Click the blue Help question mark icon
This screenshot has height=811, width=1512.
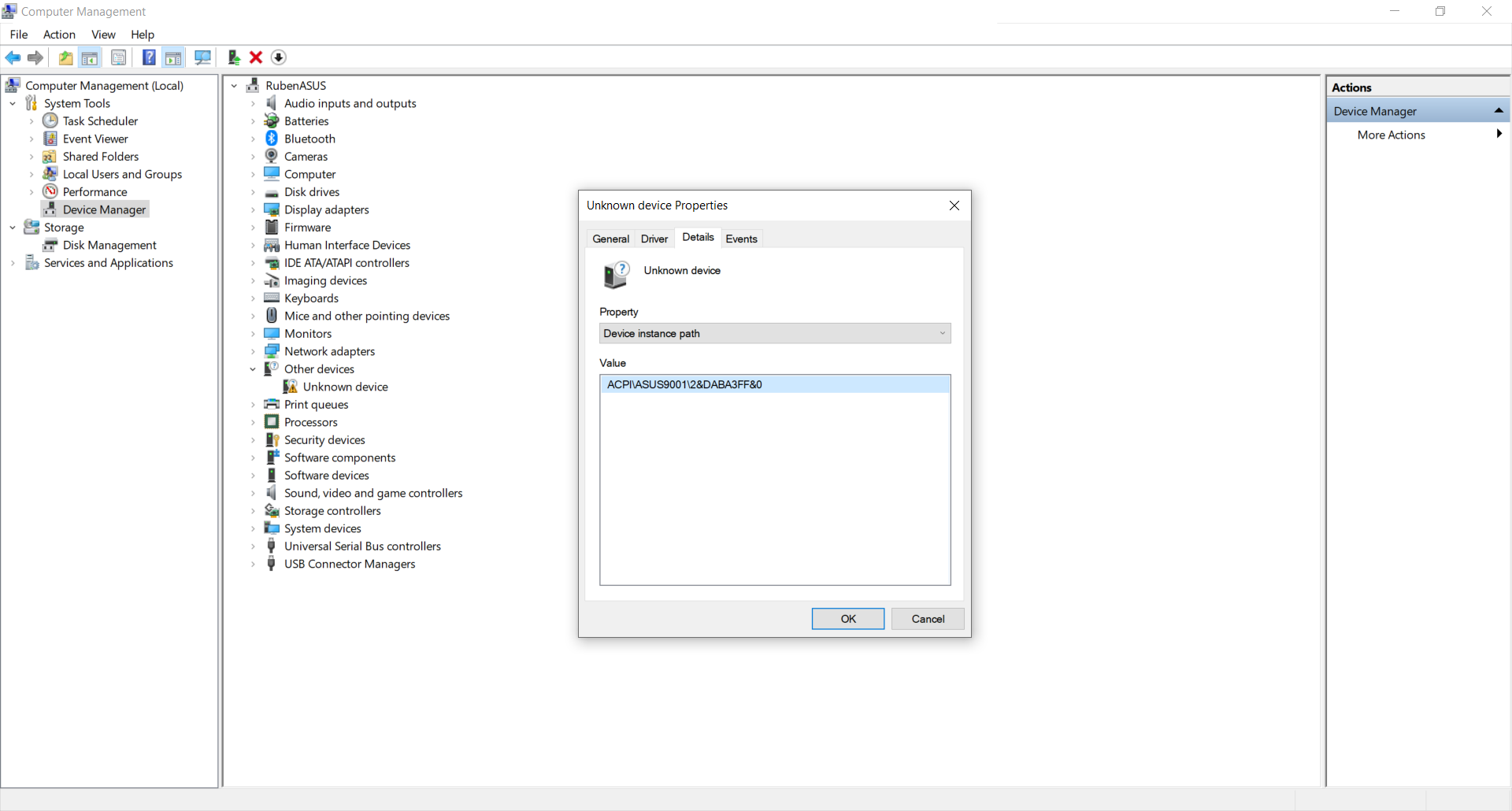148,57
